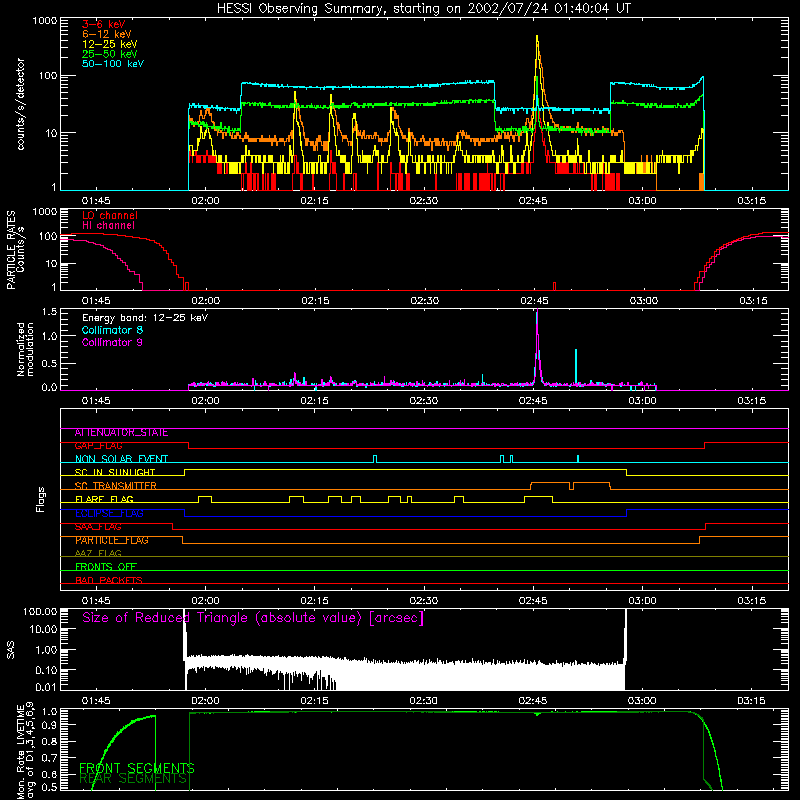Click the 0.9 tick on livetime axis

click(49, 725)
